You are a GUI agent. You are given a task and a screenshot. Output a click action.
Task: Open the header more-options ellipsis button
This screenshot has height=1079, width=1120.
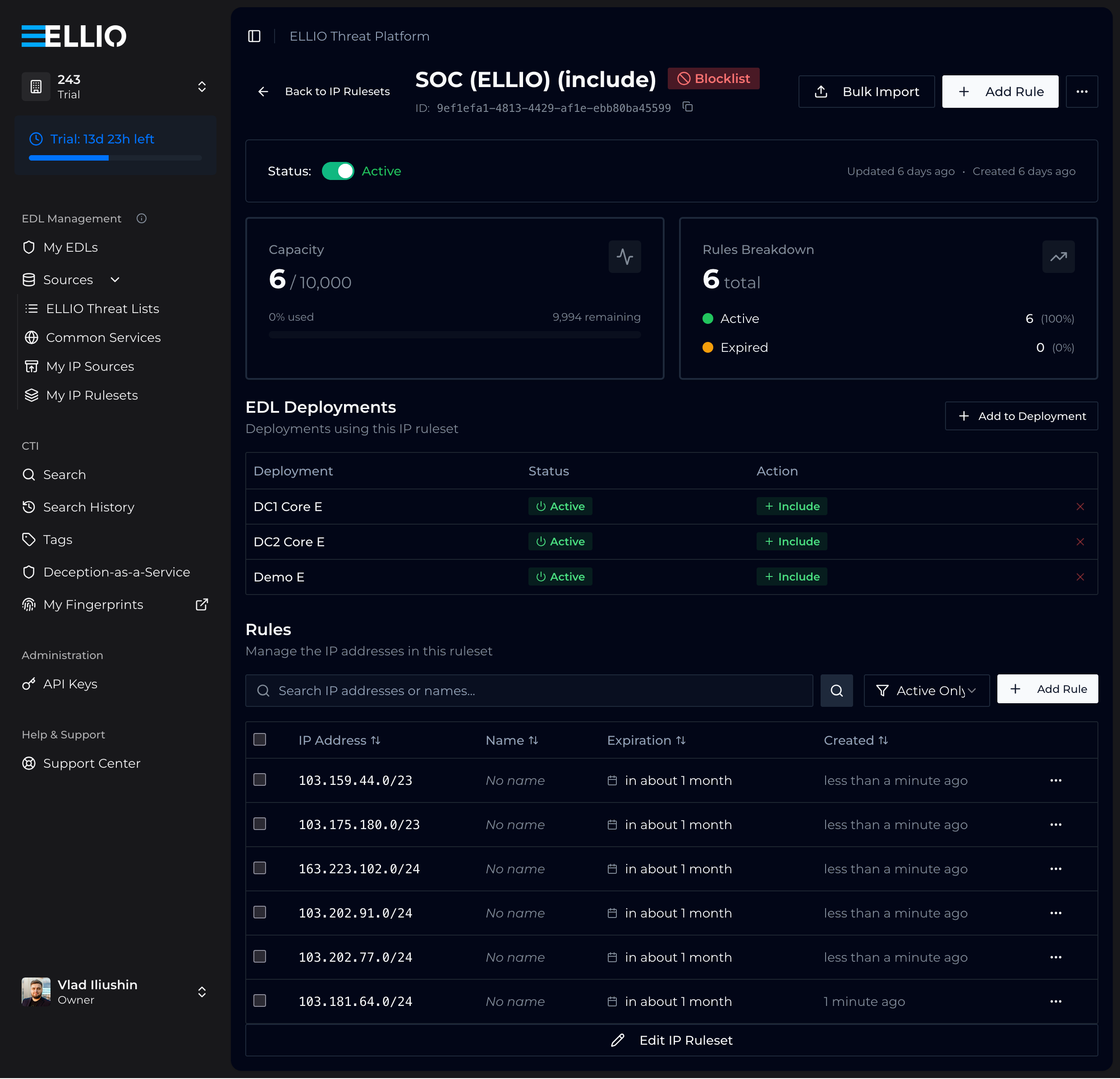pyautogui.click(x=1081, y=92)
